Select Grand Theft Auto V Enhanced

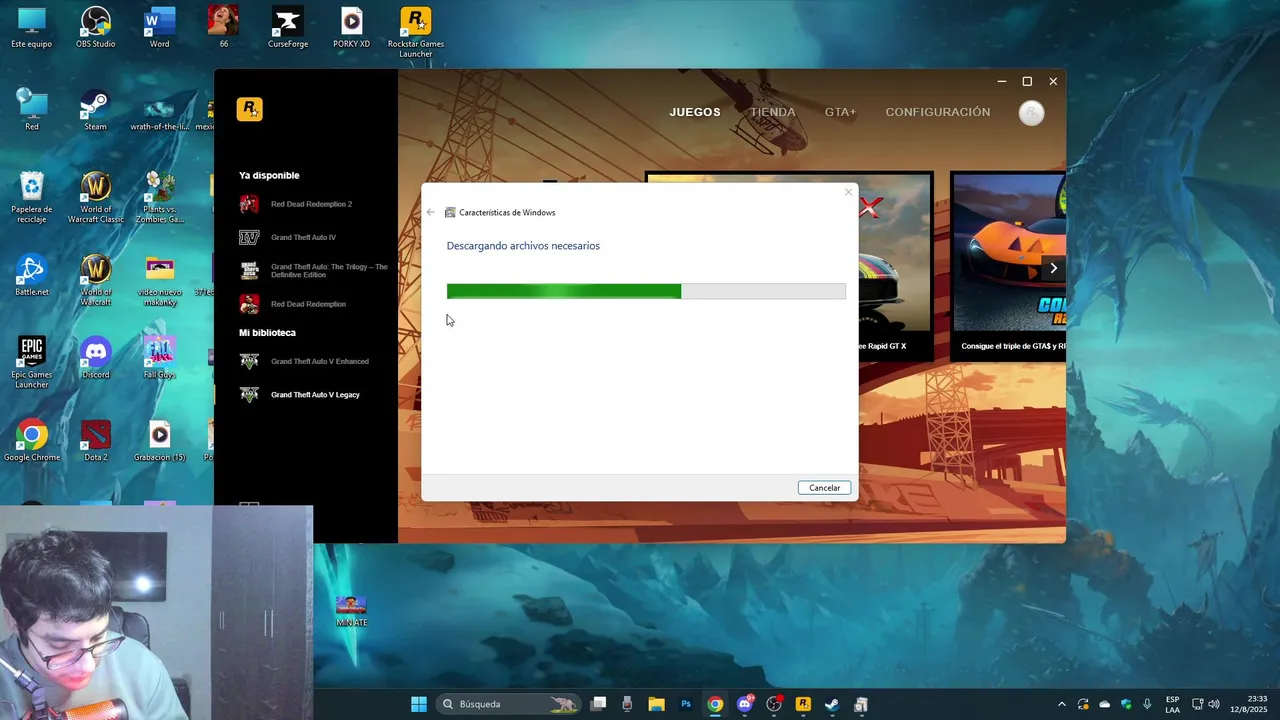(304, 361)
